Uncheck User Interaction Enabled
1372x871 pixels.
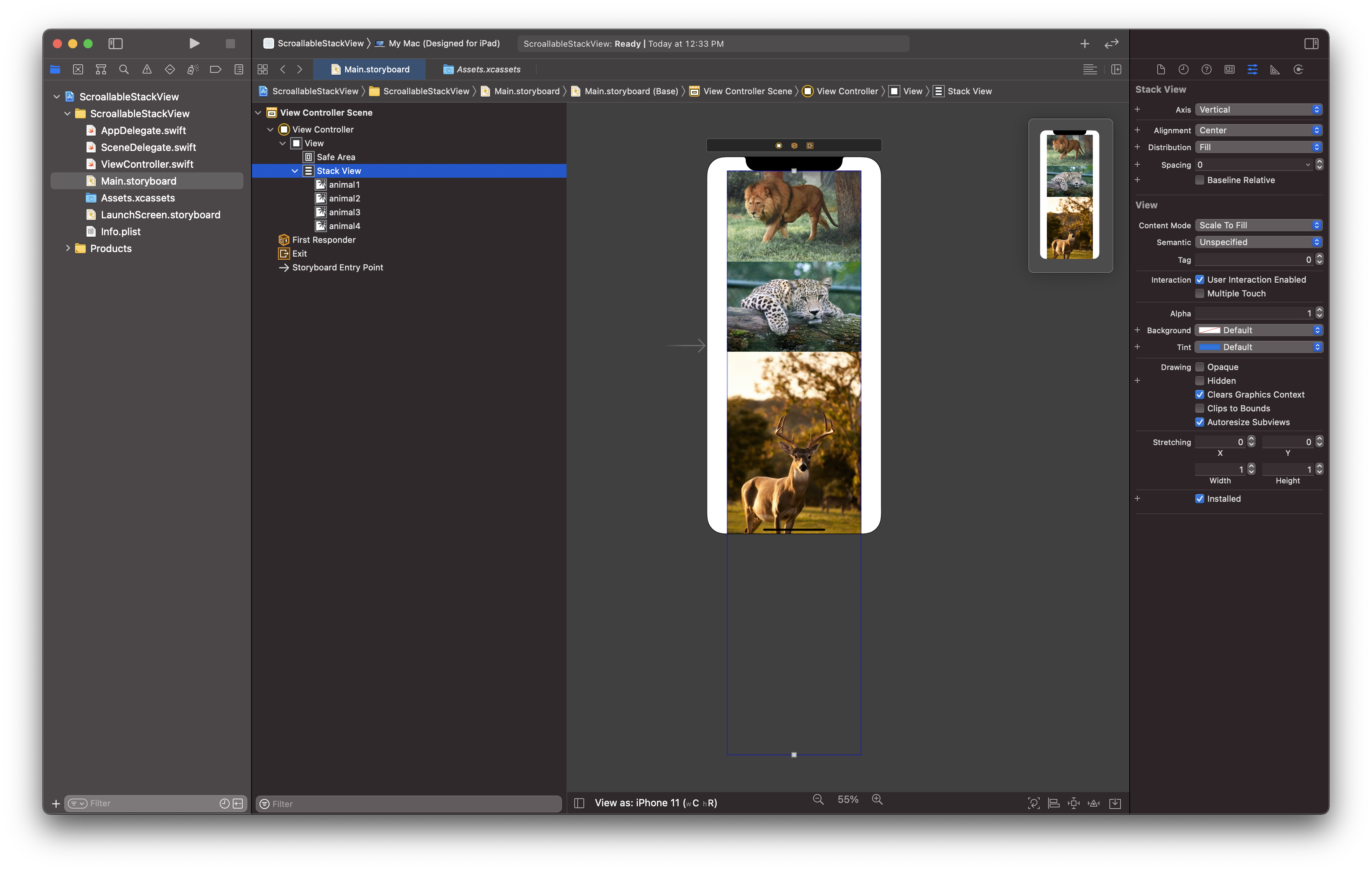pos(1199,279)
